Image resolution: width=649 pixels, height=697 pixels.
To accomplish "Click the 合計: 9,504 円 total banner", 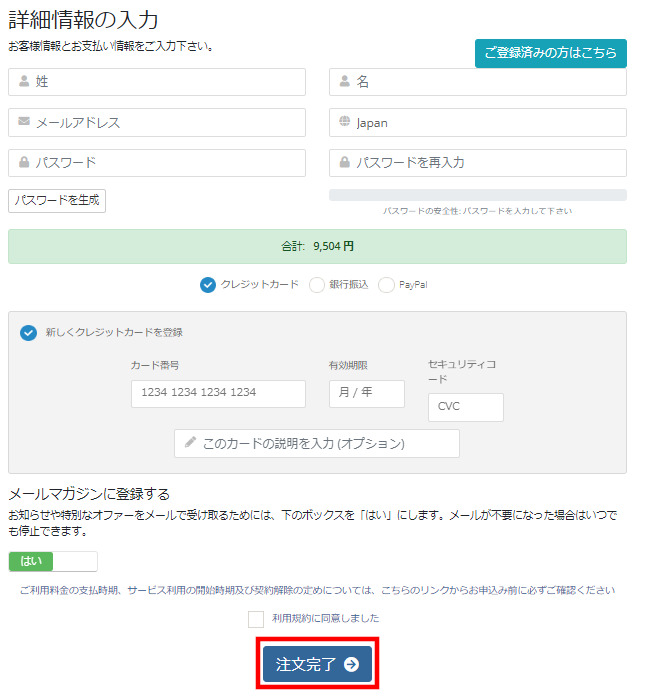I will tap(317, 247).
